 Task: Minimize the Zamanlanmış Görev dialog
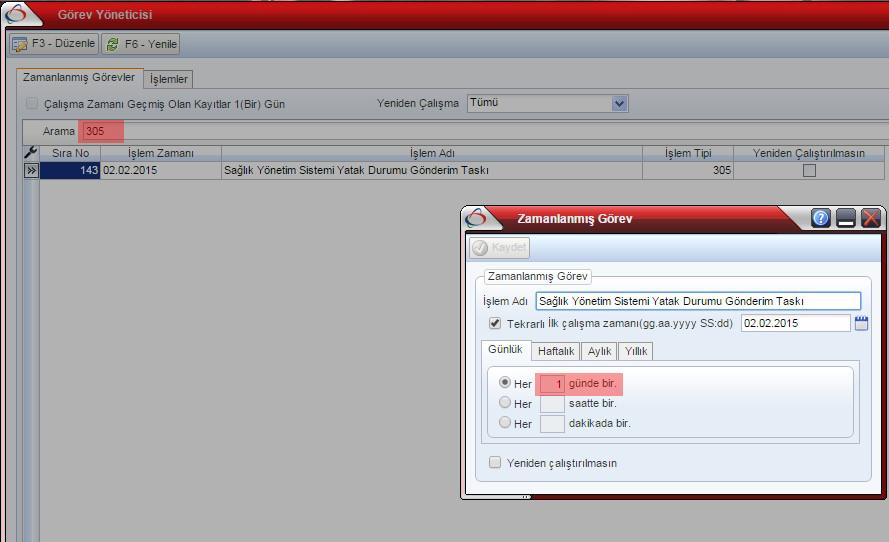tap(846, 218)
